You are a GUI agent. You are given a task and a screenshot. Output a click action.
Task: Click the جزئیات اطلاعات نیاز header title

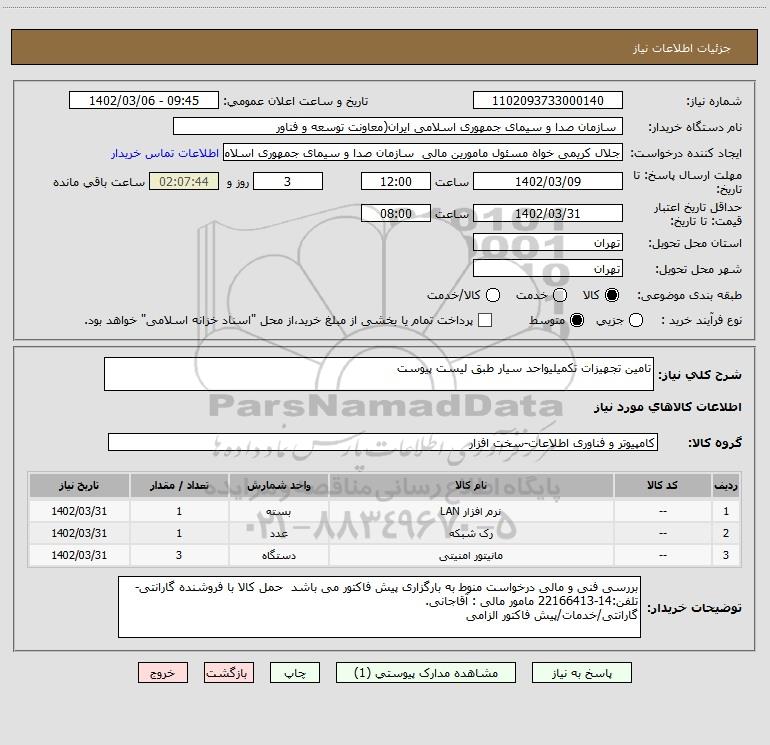[682, 48]
